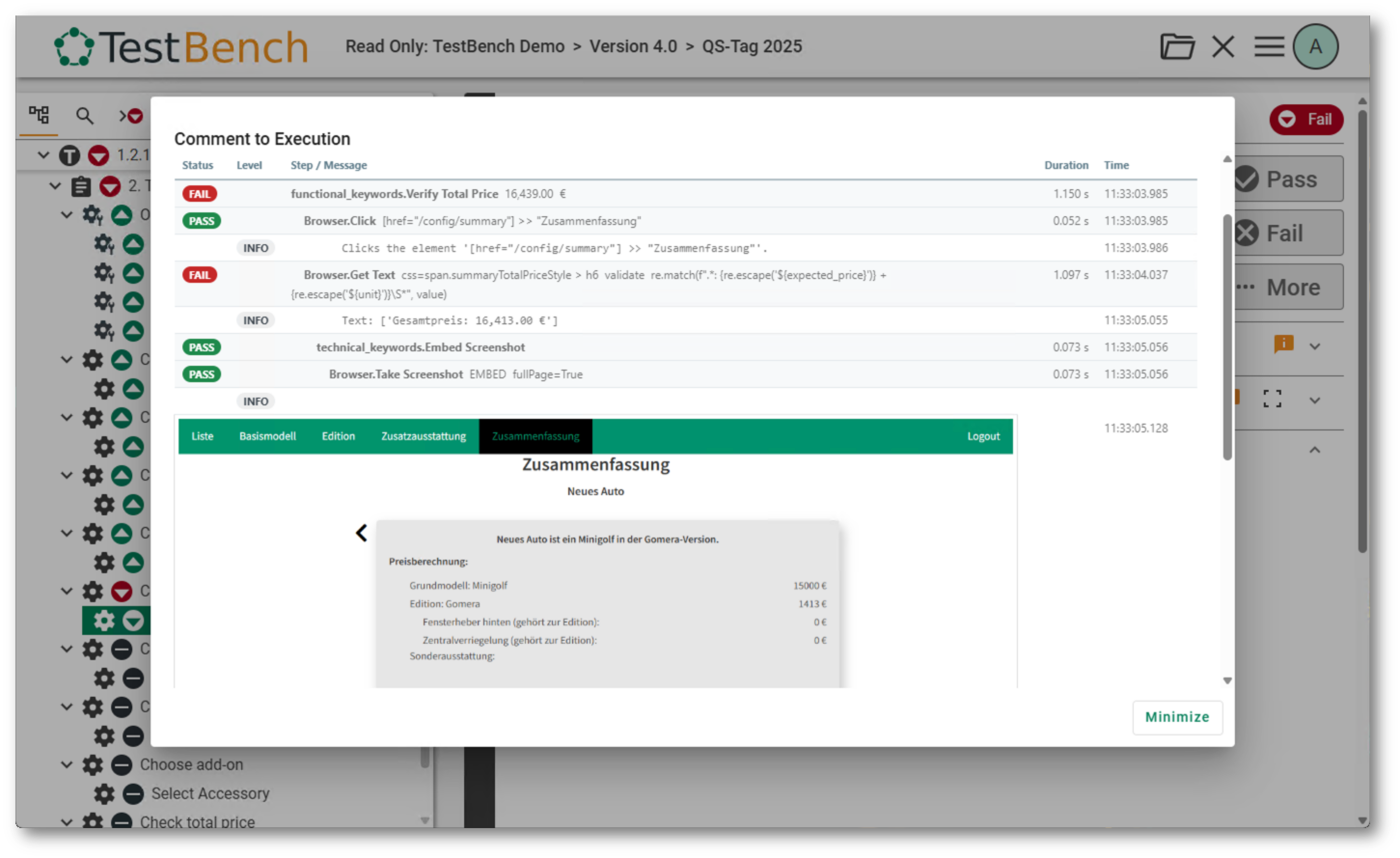Open the More options button
The height and width of the screenshot is (858, 1400).
coord(1289,287)
